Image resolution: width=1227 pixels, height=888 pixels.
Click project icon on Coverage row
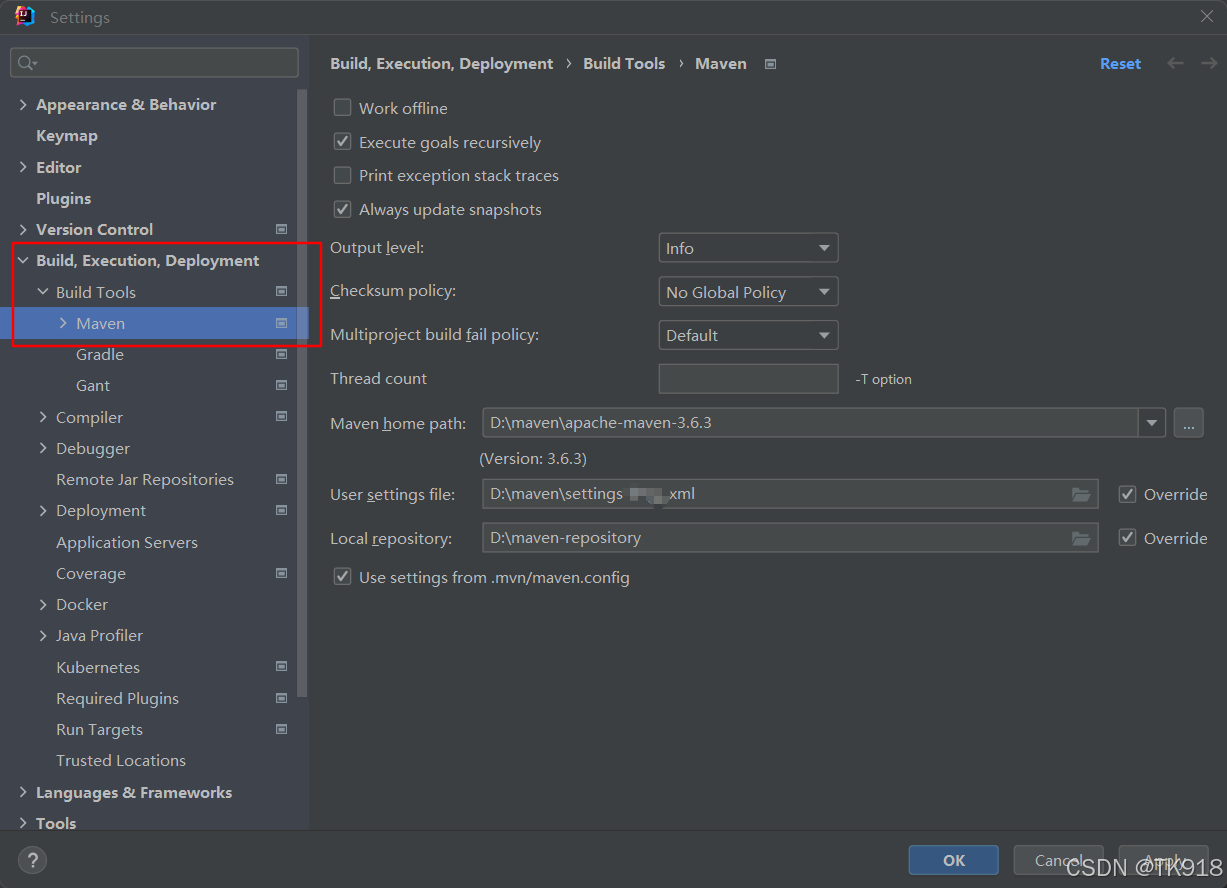[x=281, y=573]
